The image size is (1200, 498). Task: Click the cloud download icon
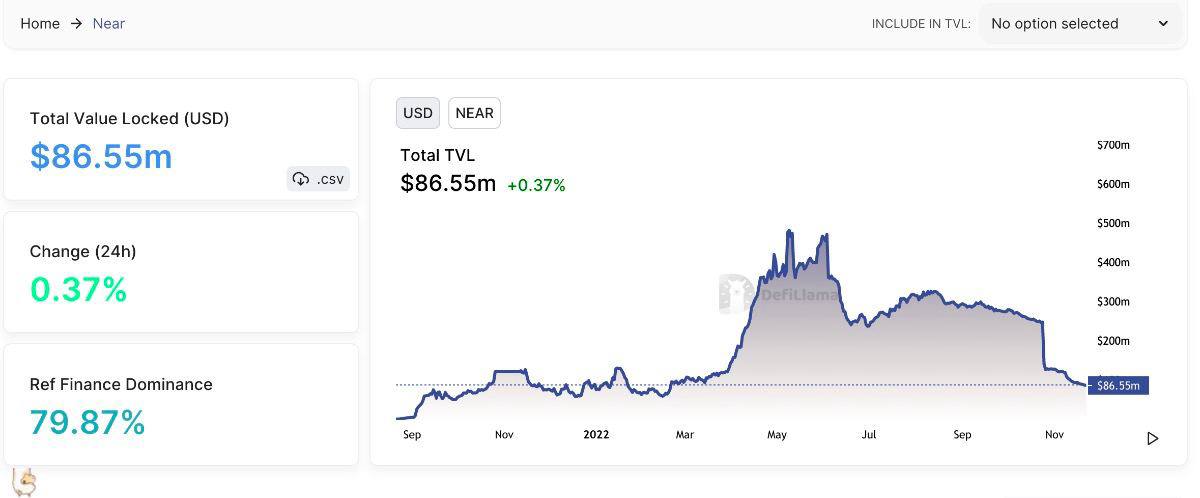coord(301,179)
